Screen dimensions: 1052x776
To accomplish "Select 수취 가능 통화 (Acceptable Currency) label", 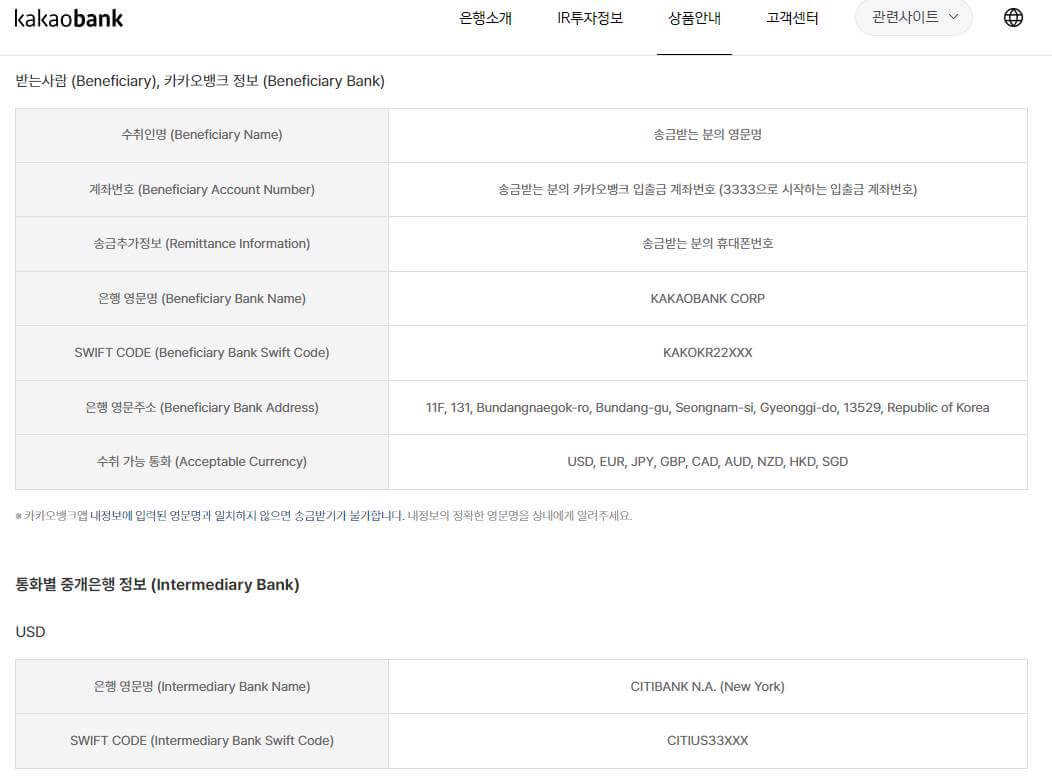I will 202,461.
